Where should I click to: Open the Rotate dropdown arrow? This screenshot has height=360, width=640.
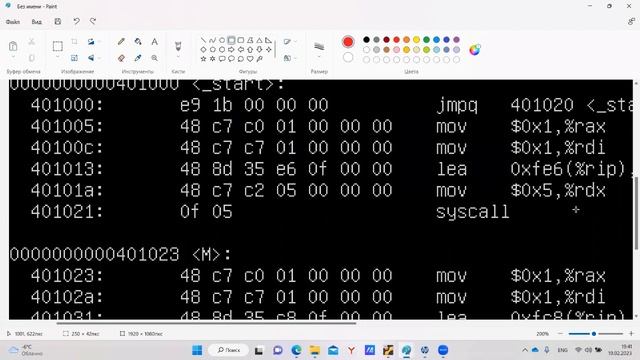pos(100,42)
